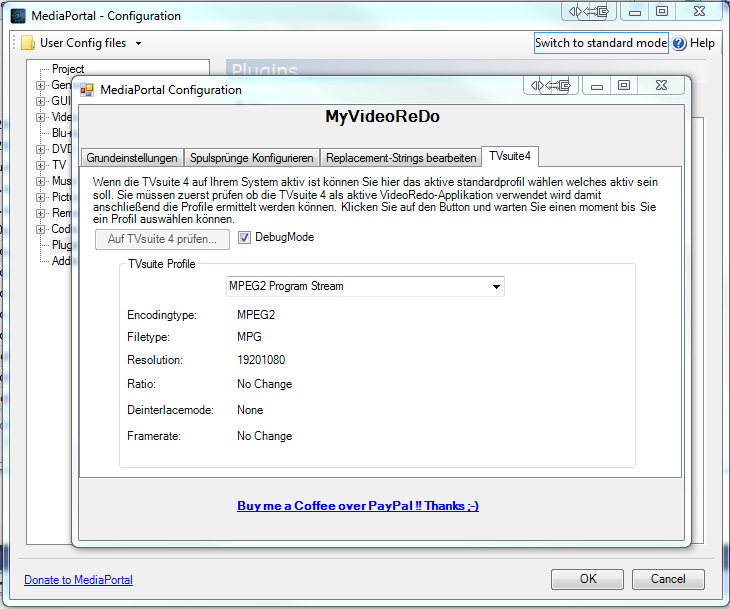Close the outer MediaPortal - Configuration window
The image size is (730, 609).
click(699, 11)
